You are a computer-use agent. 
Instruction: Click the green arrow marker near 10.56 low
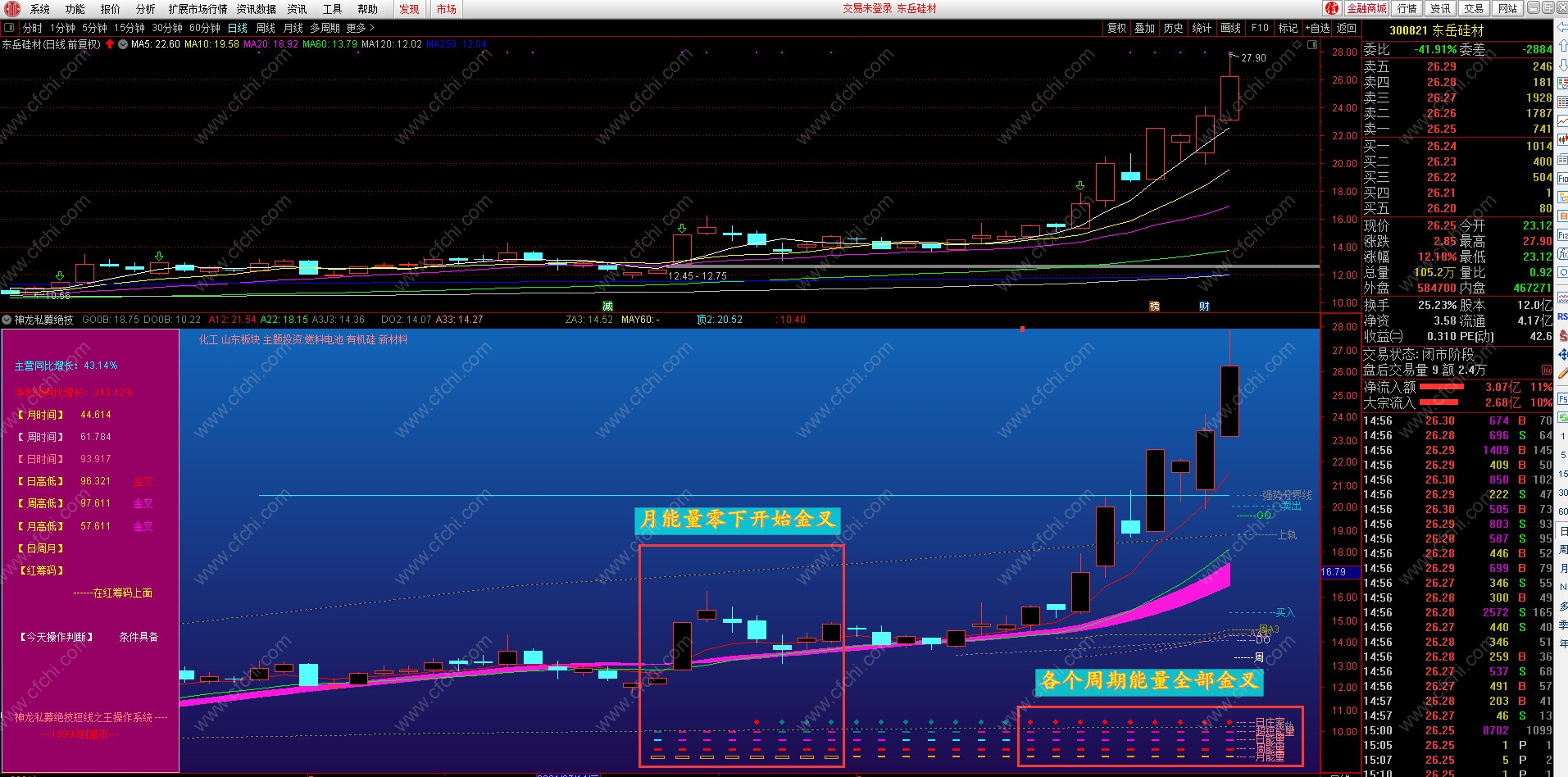[59, 276]
